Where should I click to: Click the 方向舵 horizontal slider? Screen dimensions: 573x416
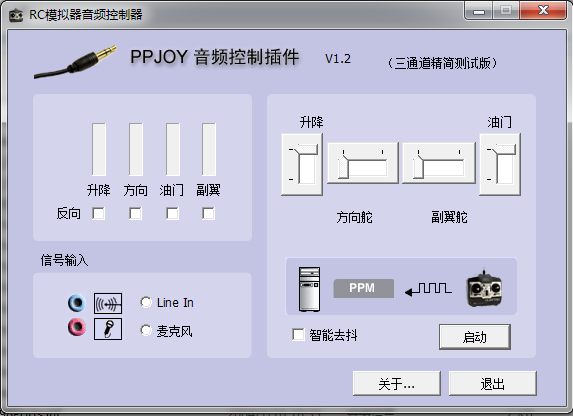363,163
